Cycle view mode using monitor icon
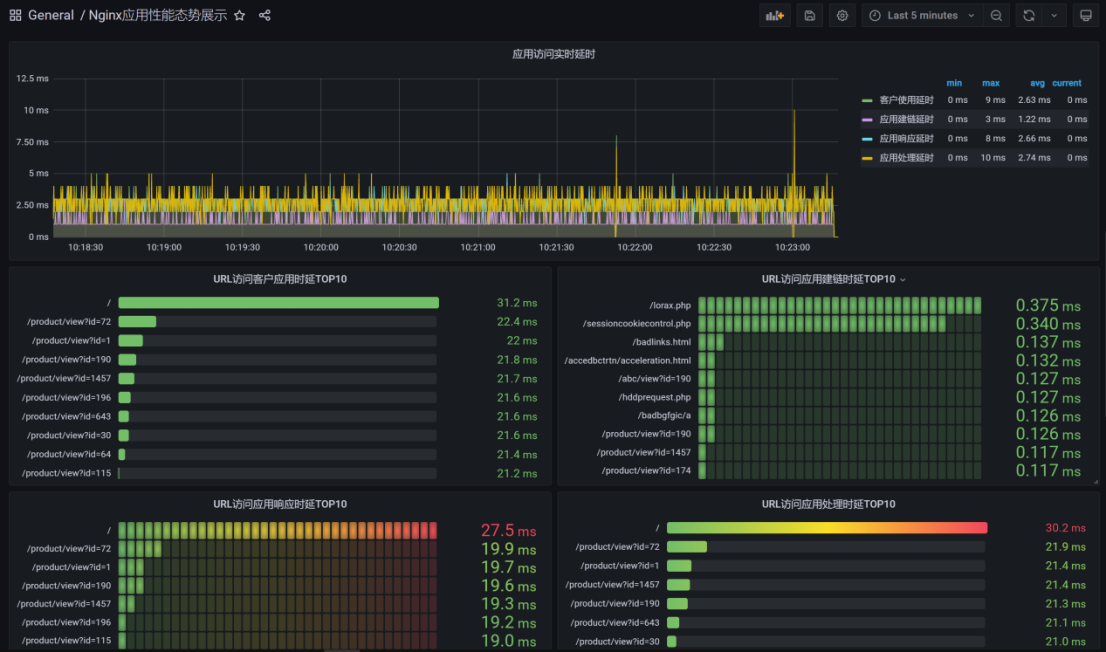The image size is (1106, 652). [x=1086, y=16]
